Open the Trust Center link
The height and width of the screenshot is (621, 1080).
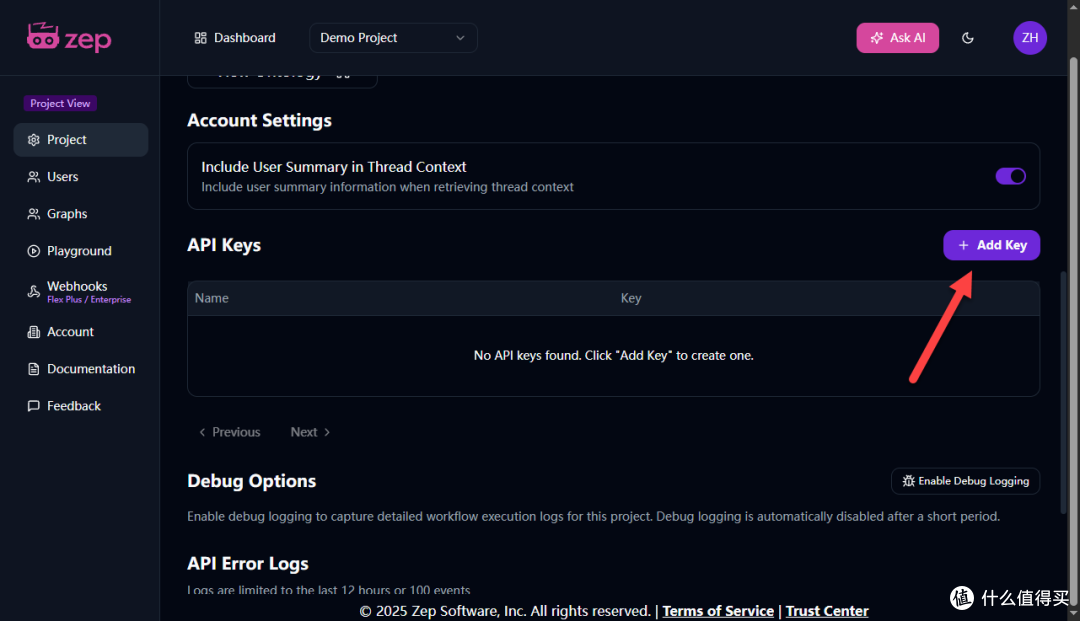click(x=827, y=611)
